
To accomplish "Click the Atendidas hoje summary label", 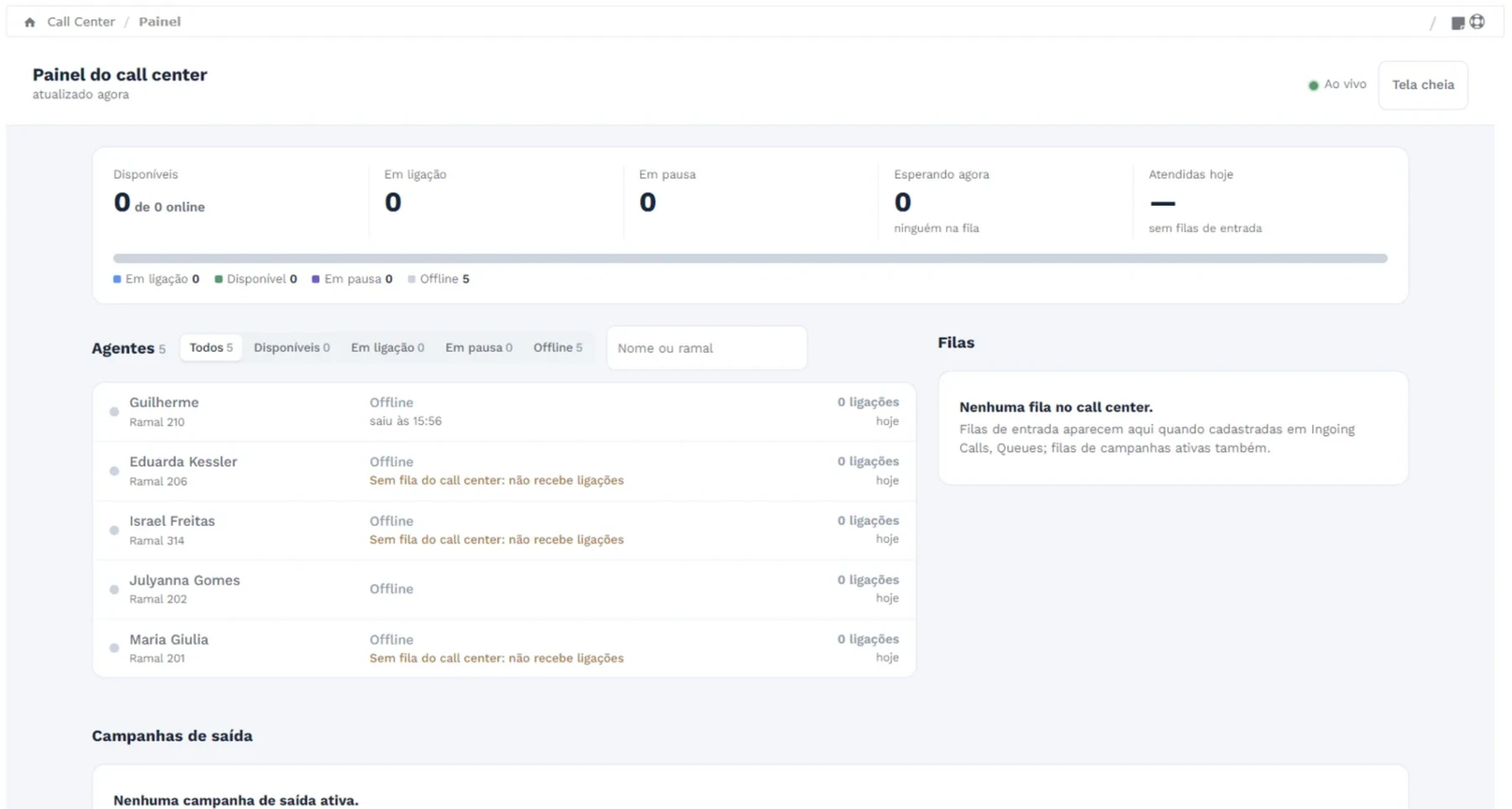I will pyautogui.click(x=1191, y=175).
